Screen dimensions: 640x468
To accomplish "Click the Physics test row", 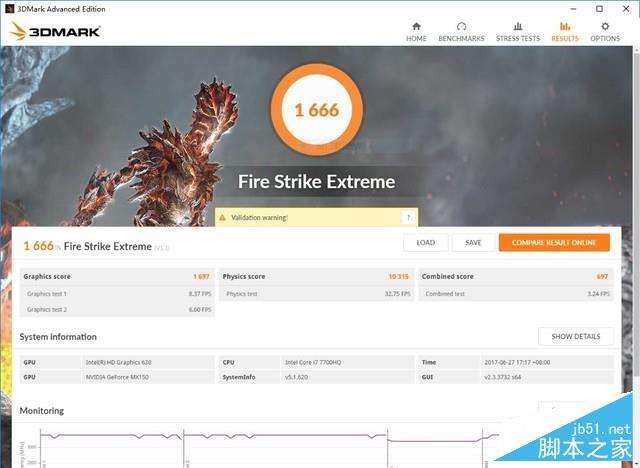I will pyautogui.click(x=316, y=294).
